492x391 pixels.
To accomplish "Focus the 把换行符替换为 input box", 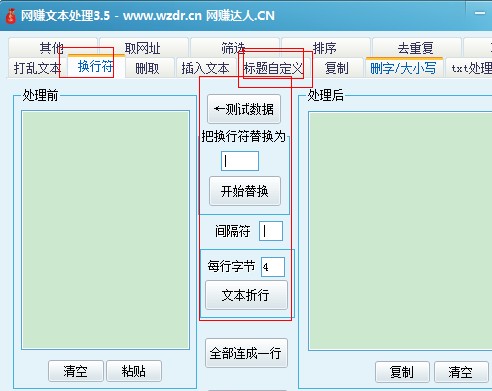I will click(x=240, y=161).
